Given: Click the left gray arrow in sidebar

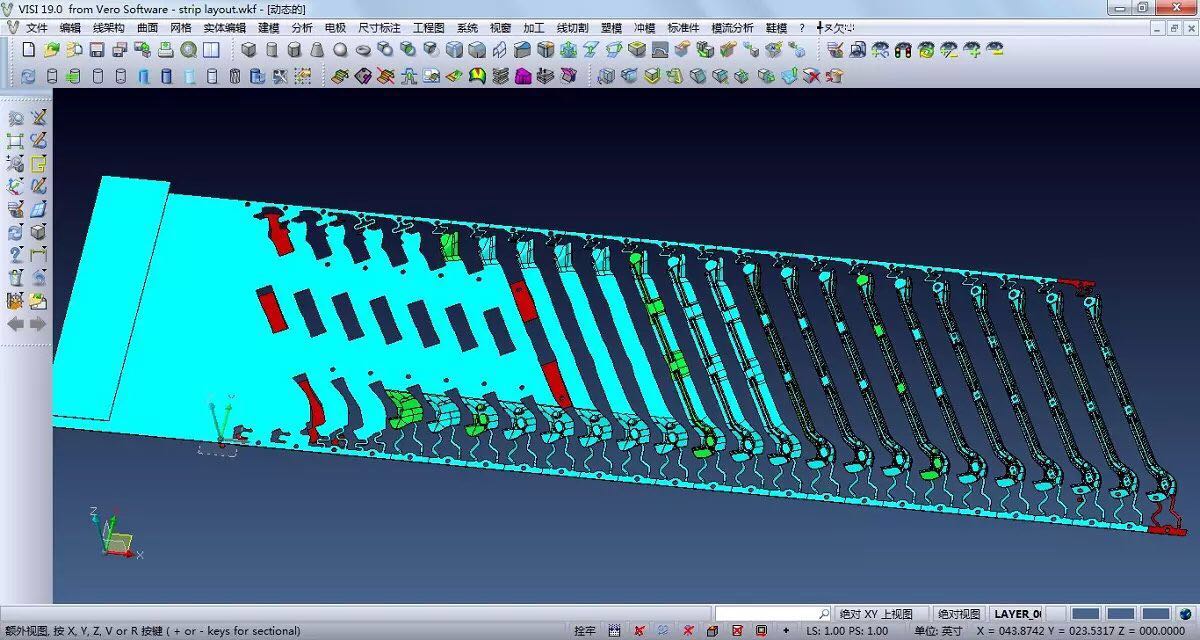Looking at the screenshot, I should 17,324.
